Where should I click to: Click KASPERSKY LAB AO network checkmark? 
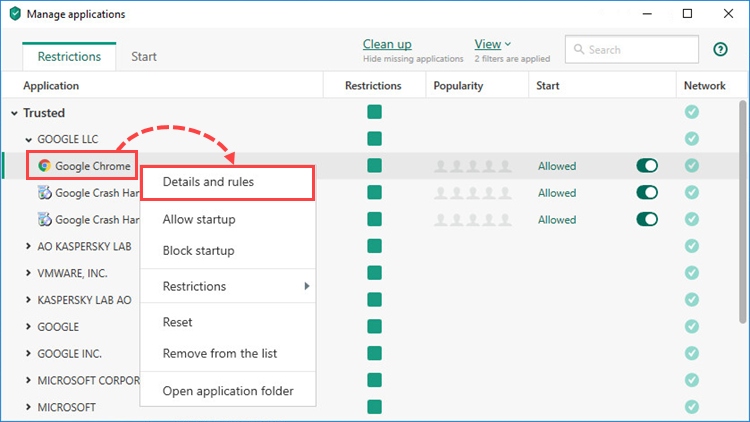point(692,300)
